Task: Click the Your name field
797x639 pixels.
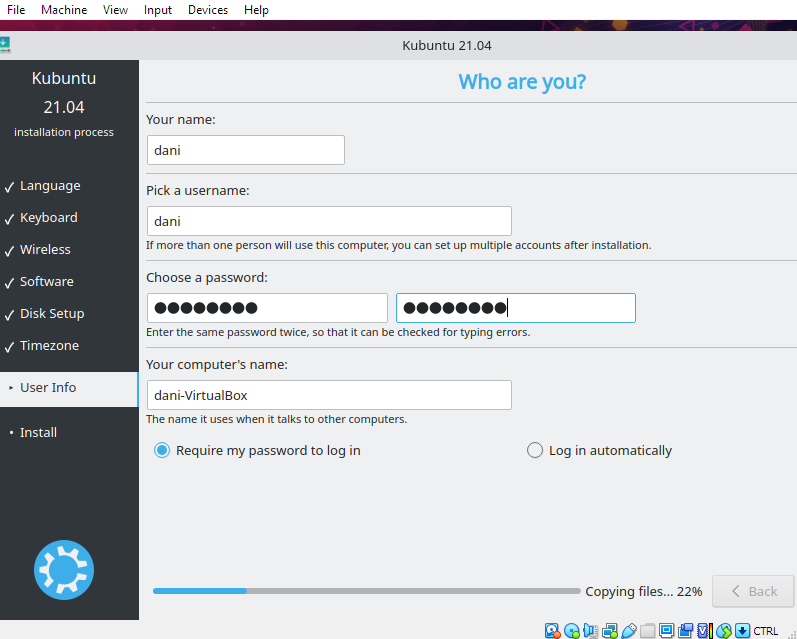Action: tap(246, 150)
